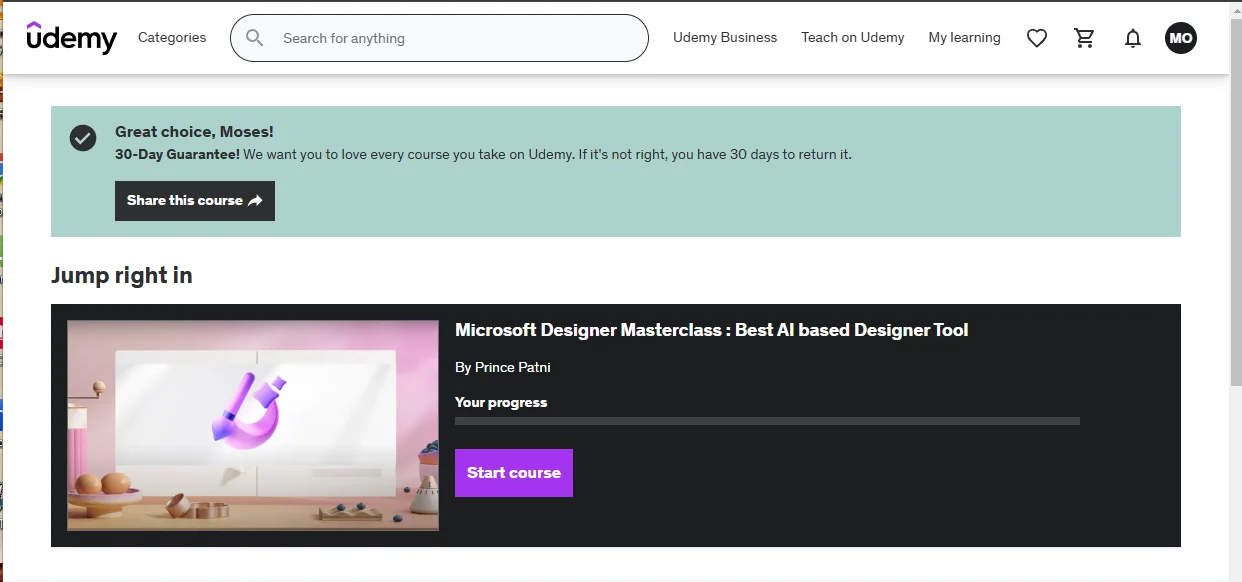Click the Share this course button
Image resolution: width=1242 pixels, height=582 pixels.
[195, 200]
